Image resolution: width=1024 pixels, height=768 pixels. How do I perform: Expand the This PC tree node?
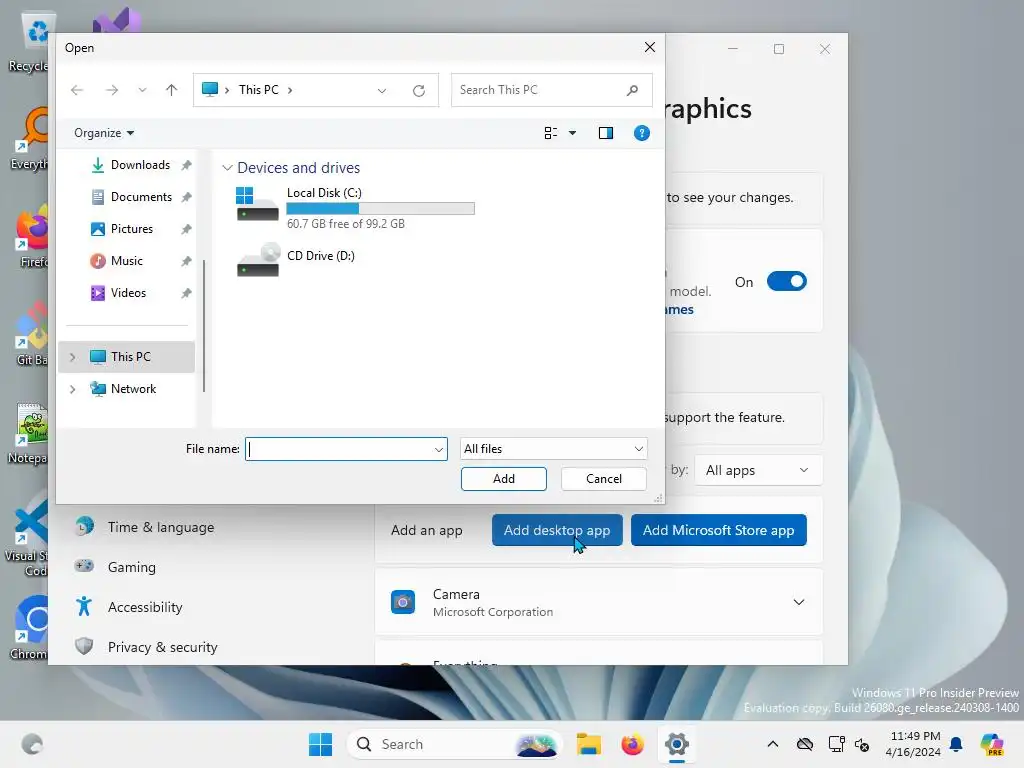[x=72, y=357]
